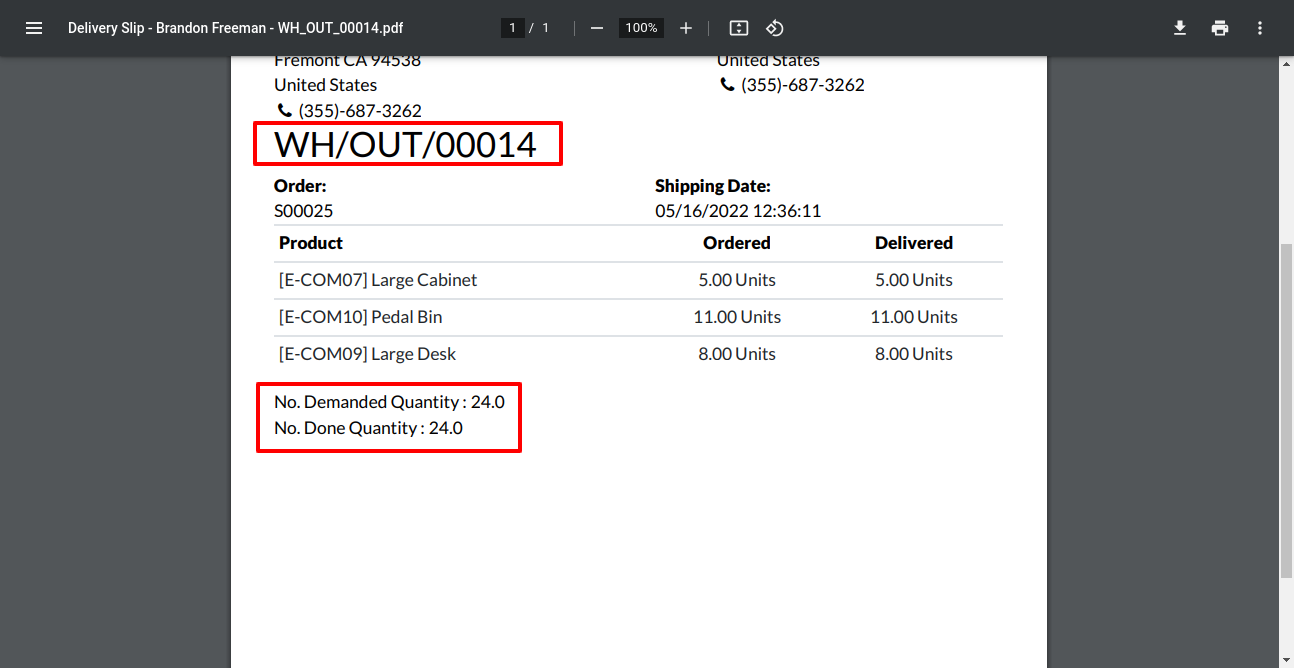
Task: Click the WH/OUT/00014 heading
Action: 406,145
